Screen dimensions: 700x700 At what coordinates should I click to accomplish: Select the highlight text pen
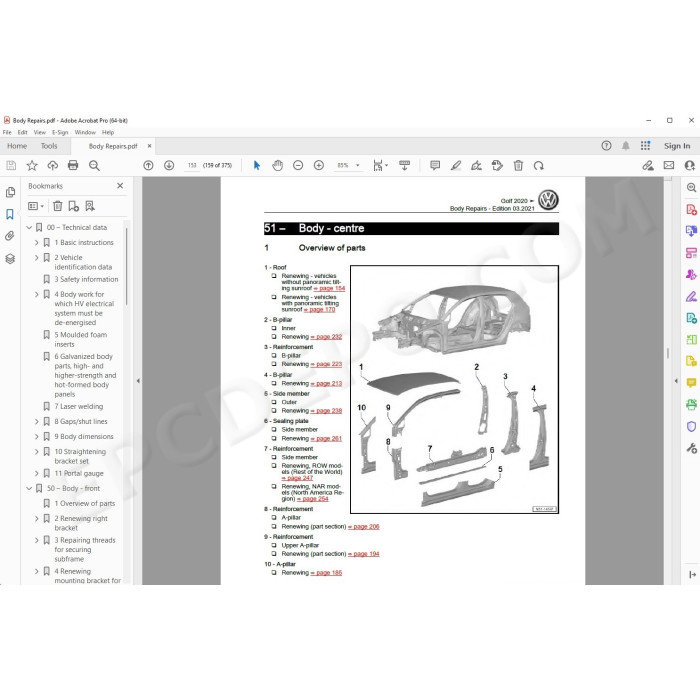tap(456, 166)
